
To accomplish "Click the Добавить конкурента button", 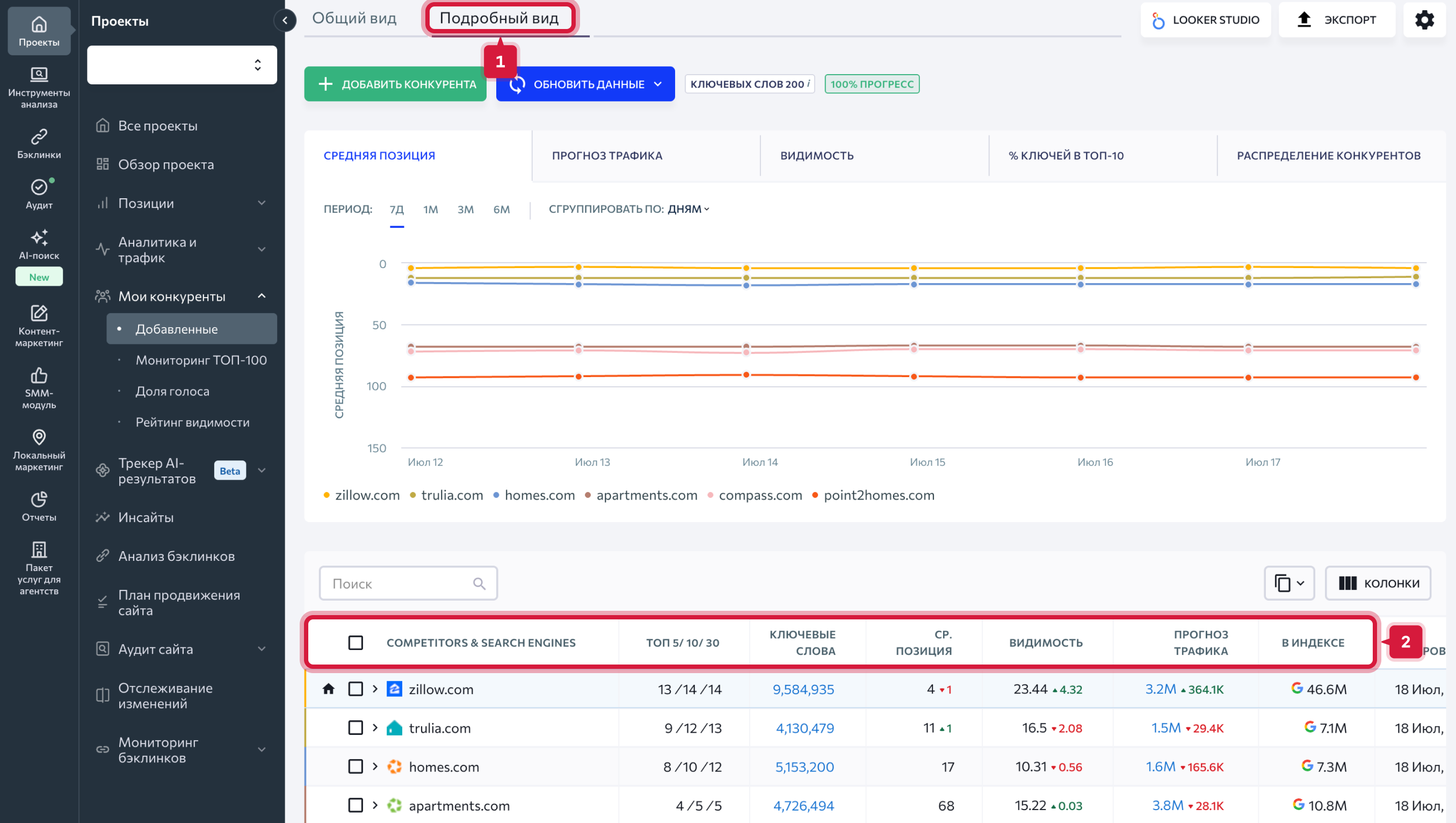I will click(395, 84).
